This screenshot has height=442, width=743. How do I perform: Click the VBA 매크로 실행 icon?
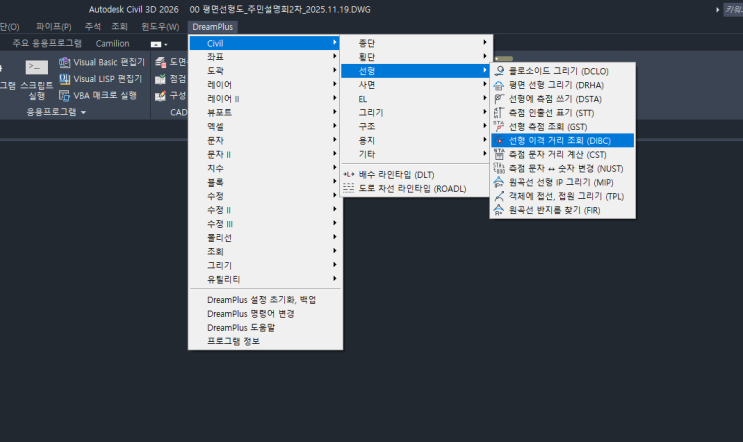pos(64,95)
